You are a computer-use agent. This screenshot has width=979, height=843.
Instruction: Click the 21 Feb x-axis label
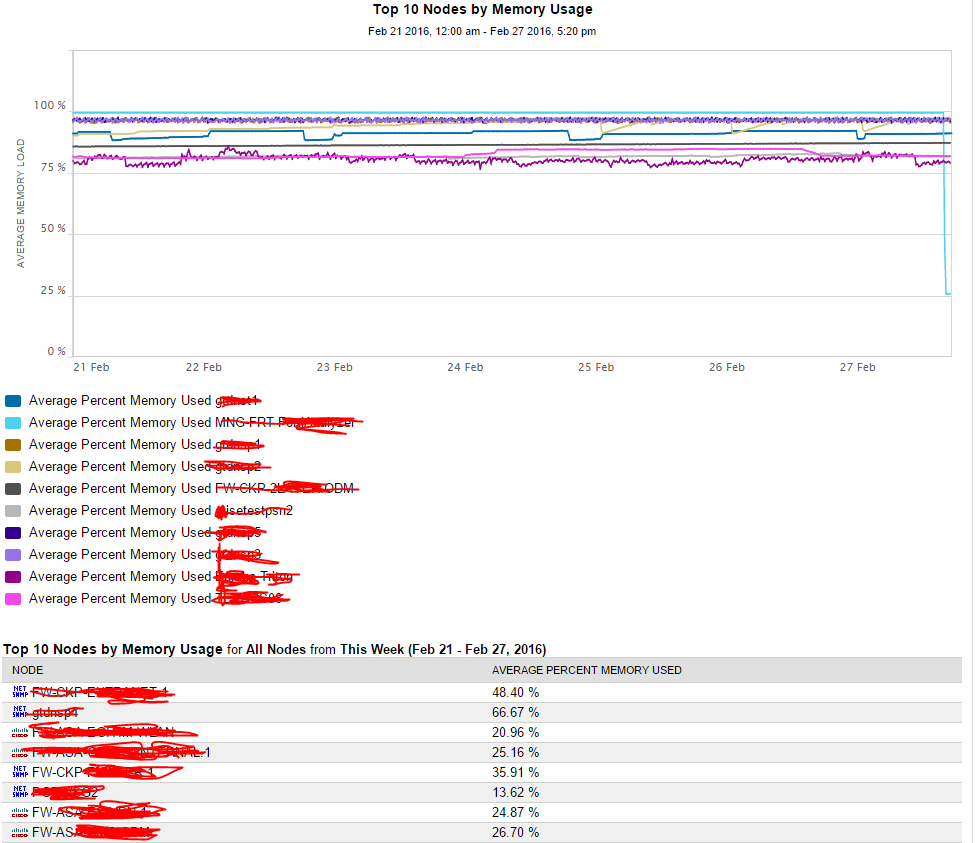pyautogui.click(x=91, y=367)
